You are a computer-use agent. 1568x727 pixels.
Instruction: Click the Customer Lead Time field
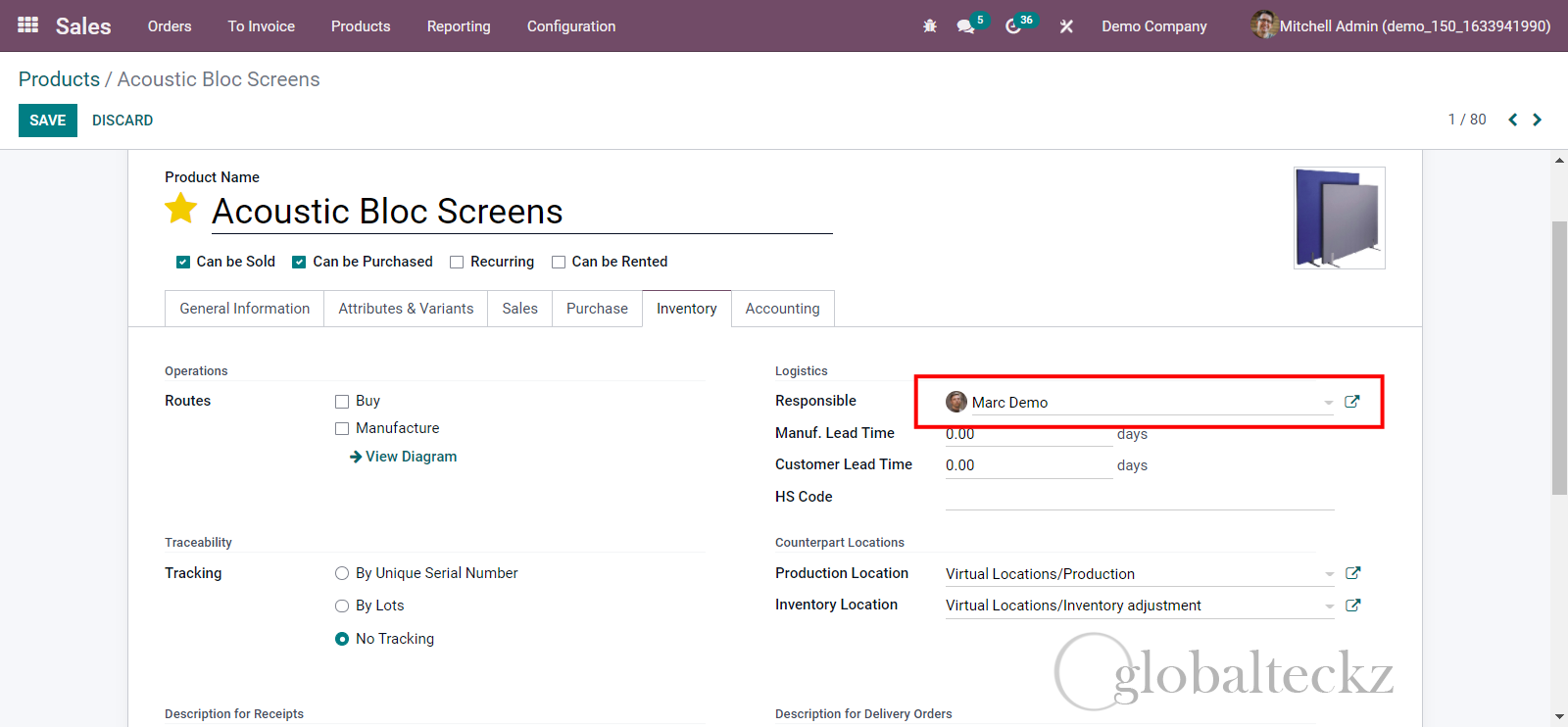tap(1027, 465)
